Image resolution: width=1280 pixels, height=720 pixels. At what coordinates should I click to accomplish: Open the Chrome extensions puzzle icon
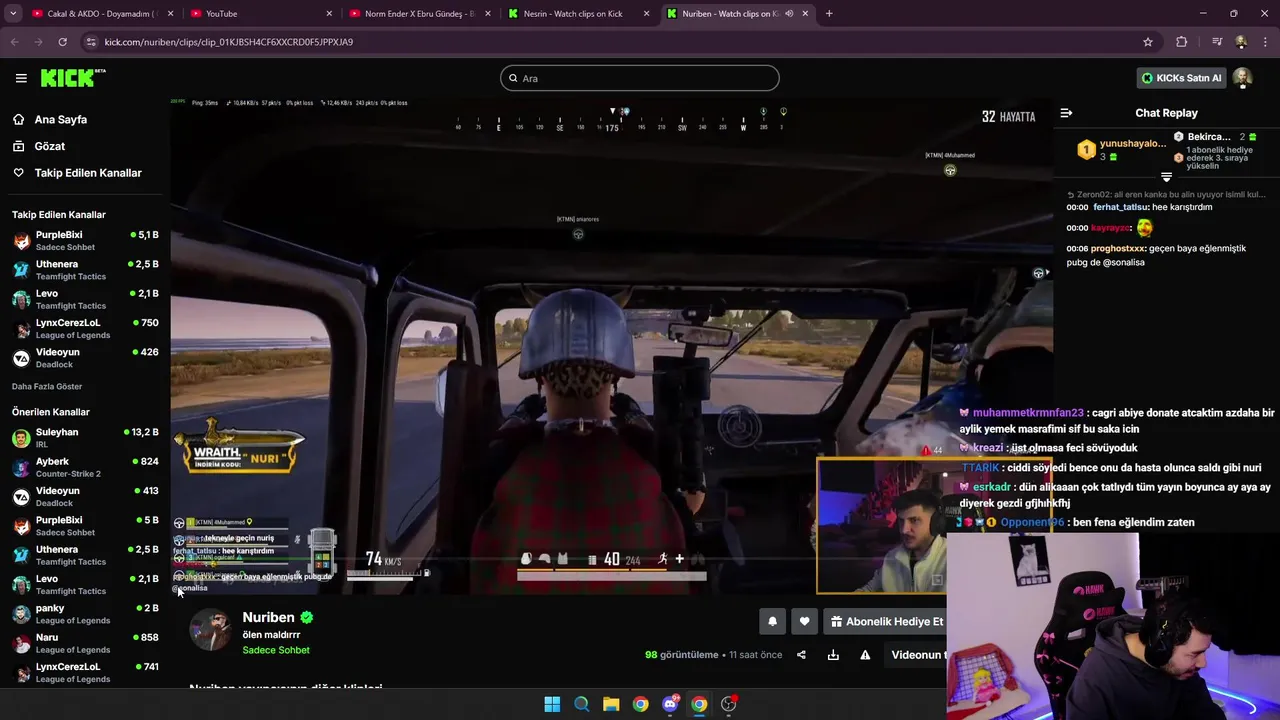coord(1182,42)
